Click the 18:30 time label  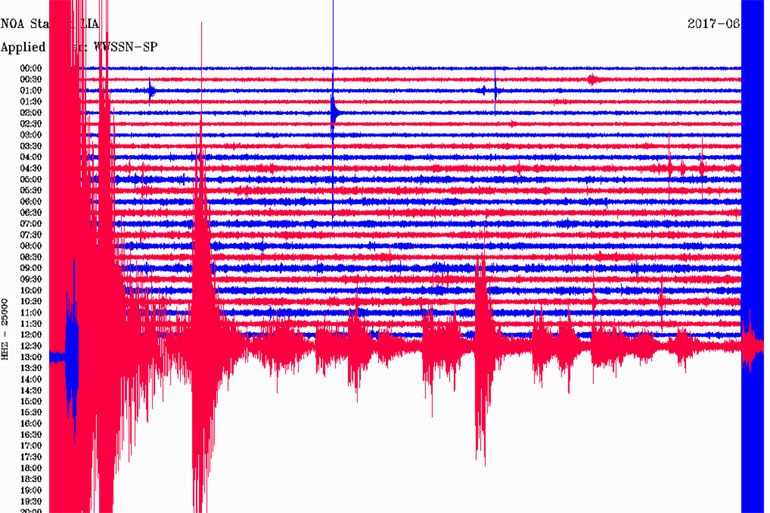tap(30, 479)
